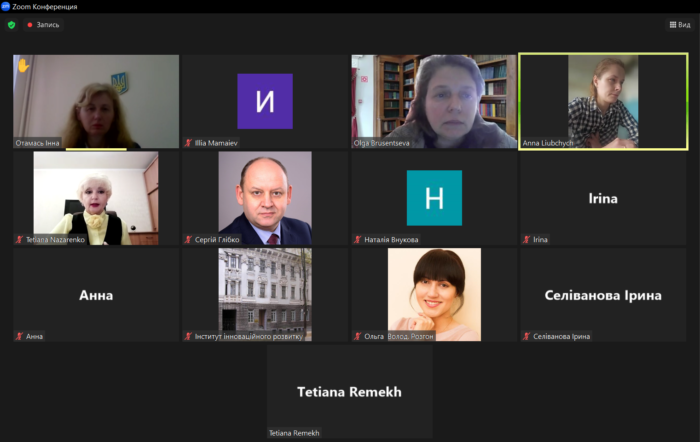Viewport: 700px width, 442px height.
Task: Open the Вид view layout button
Action: 680,25
